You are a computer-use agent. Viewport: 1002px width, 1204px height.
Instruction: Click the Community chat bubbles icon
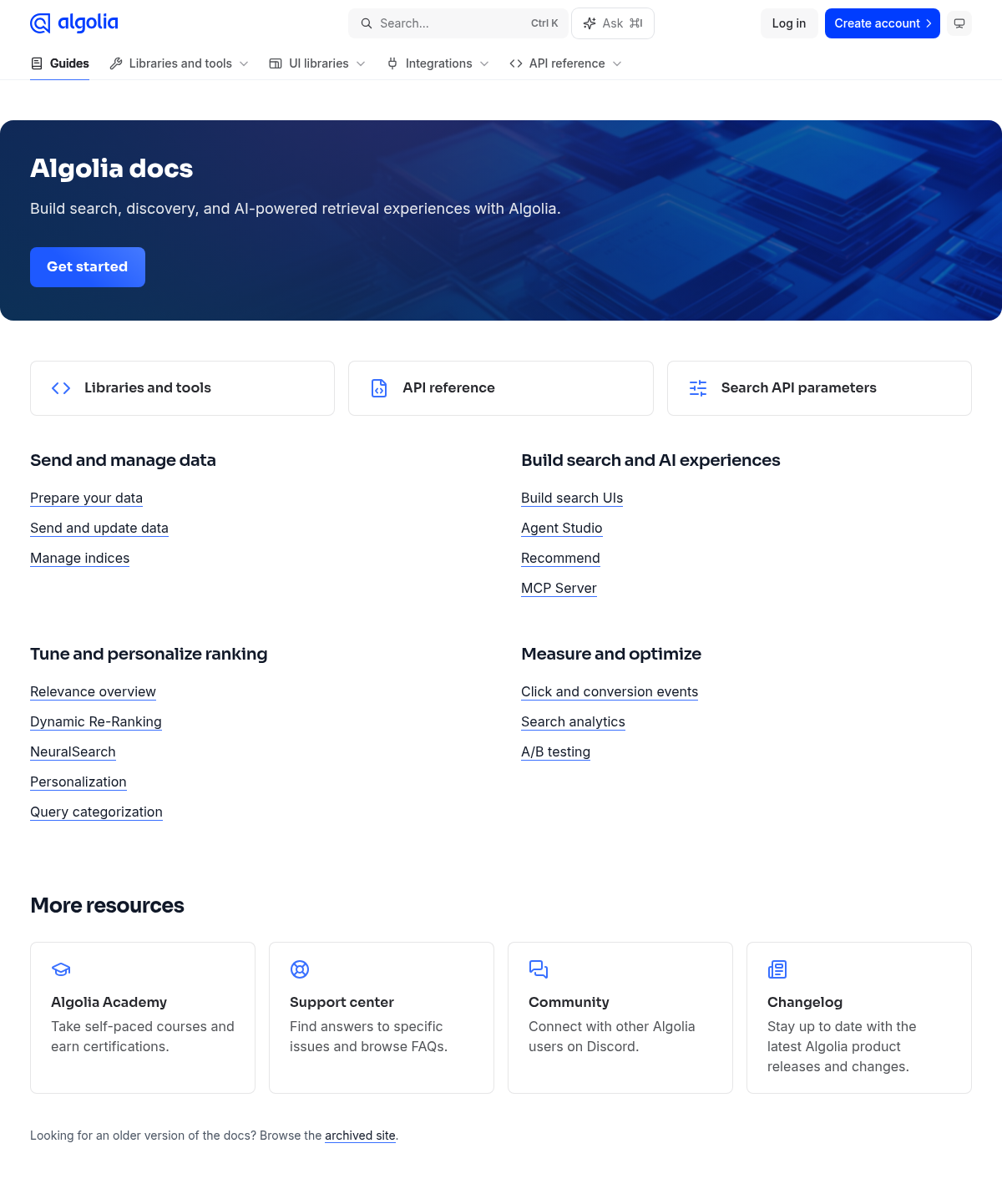539,969
